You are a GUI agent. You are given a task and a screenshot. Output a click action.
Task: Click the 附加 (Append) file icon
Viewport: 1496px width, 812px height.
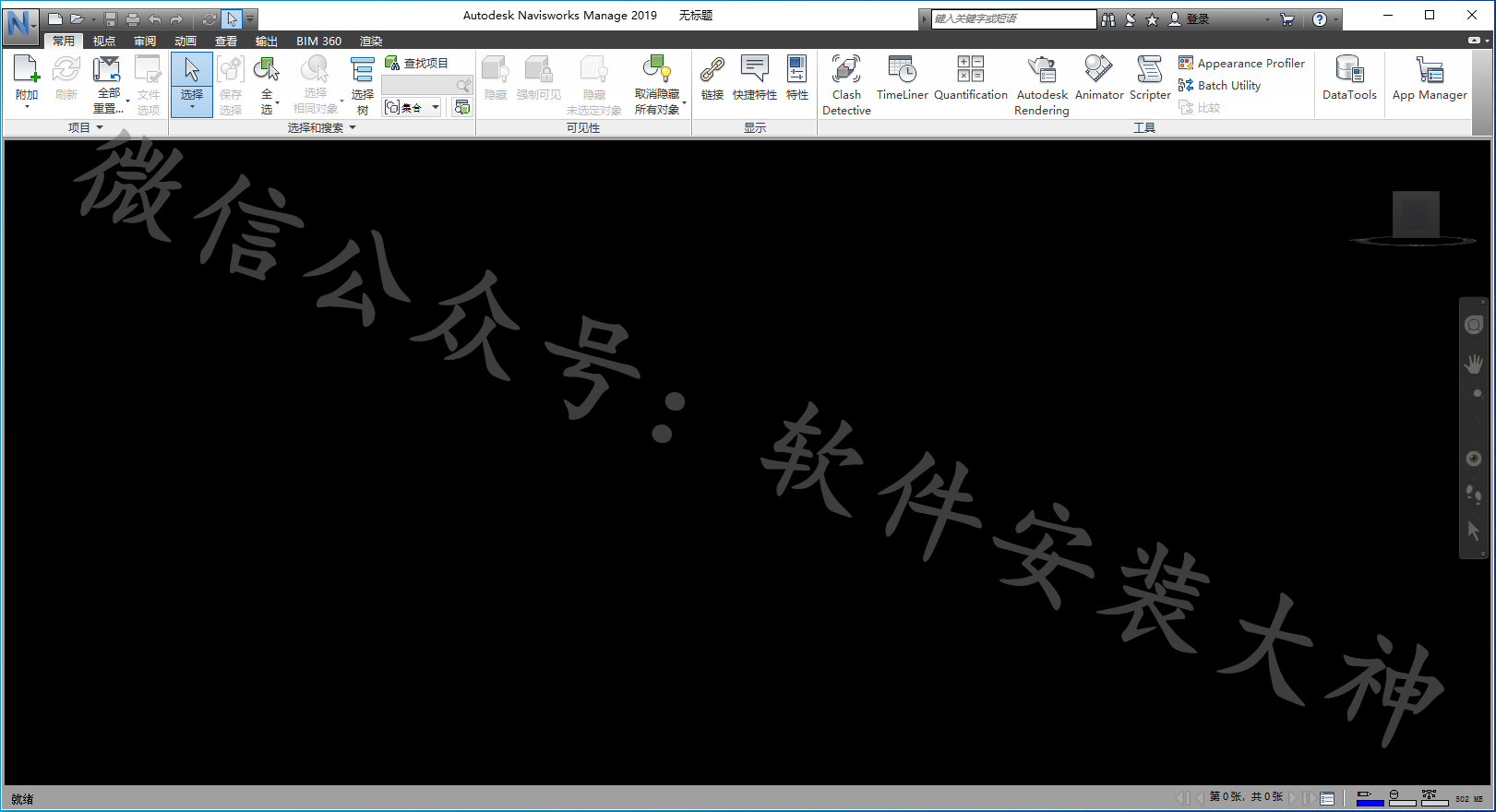pyautogui.click(x=27, y=70)
